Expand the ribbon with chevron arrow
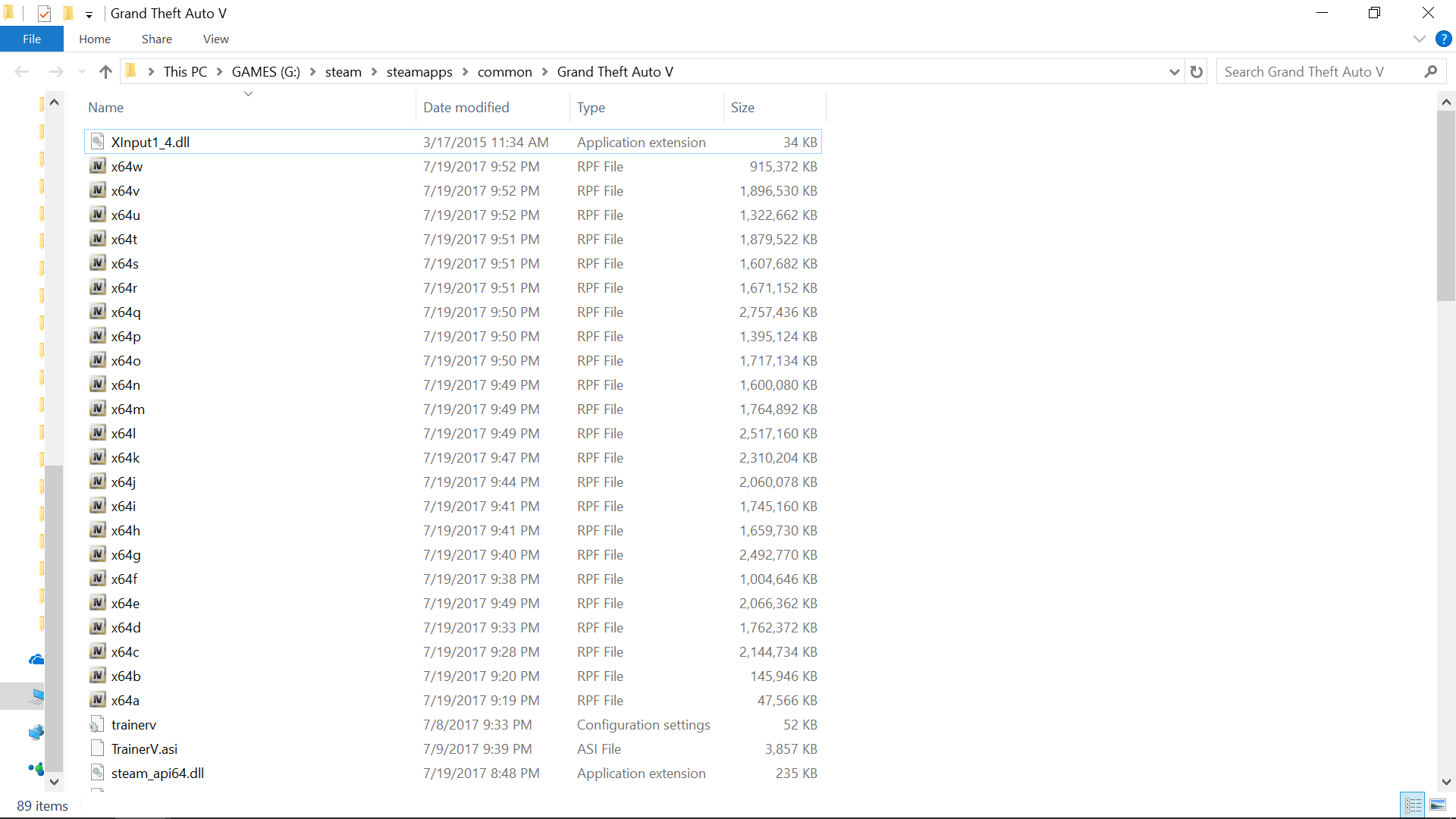The image size is (1456, 819). pos(1419,39)
